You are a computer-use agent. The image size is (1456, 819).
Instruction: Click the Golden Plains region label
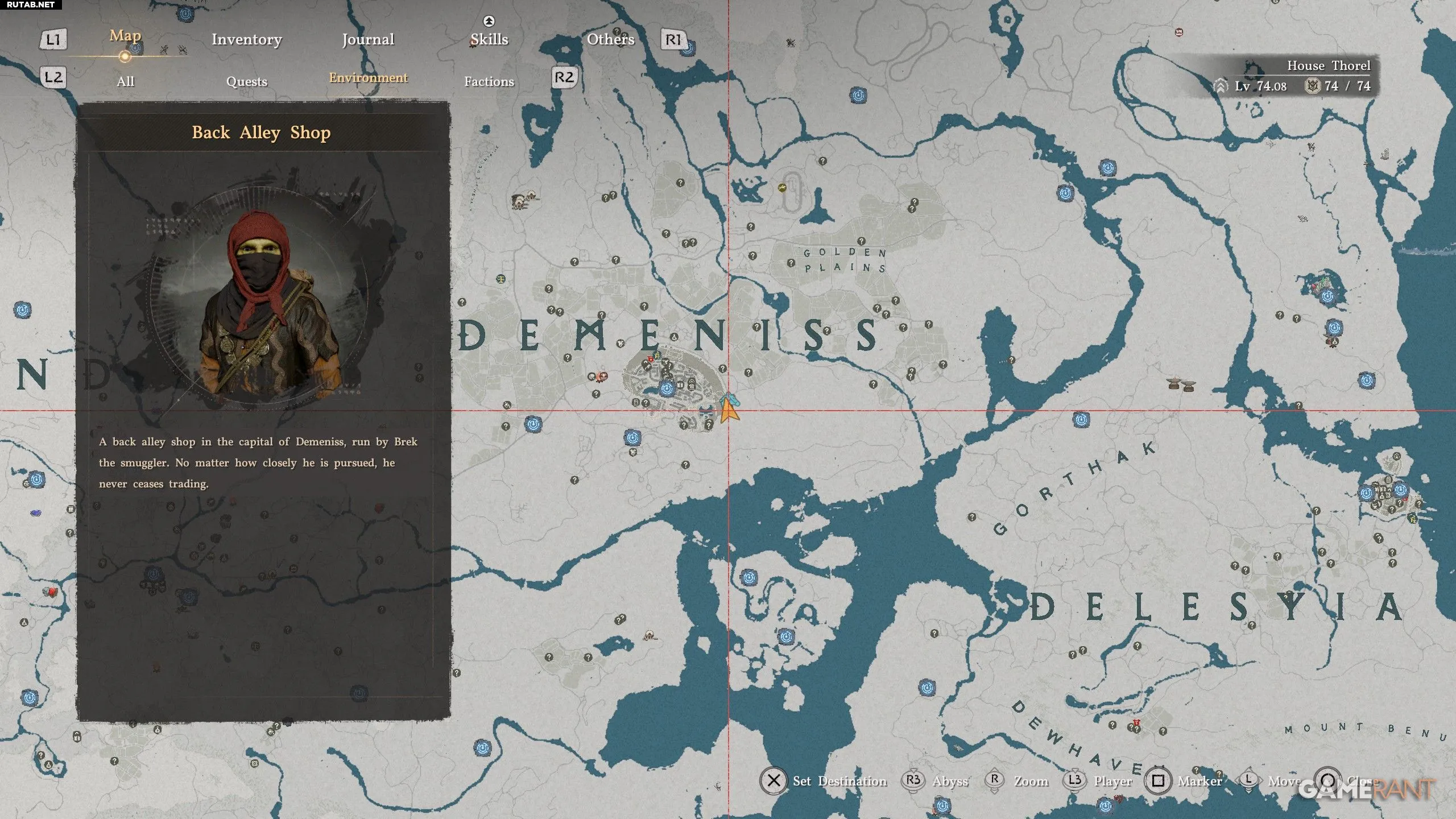point(845,260)
